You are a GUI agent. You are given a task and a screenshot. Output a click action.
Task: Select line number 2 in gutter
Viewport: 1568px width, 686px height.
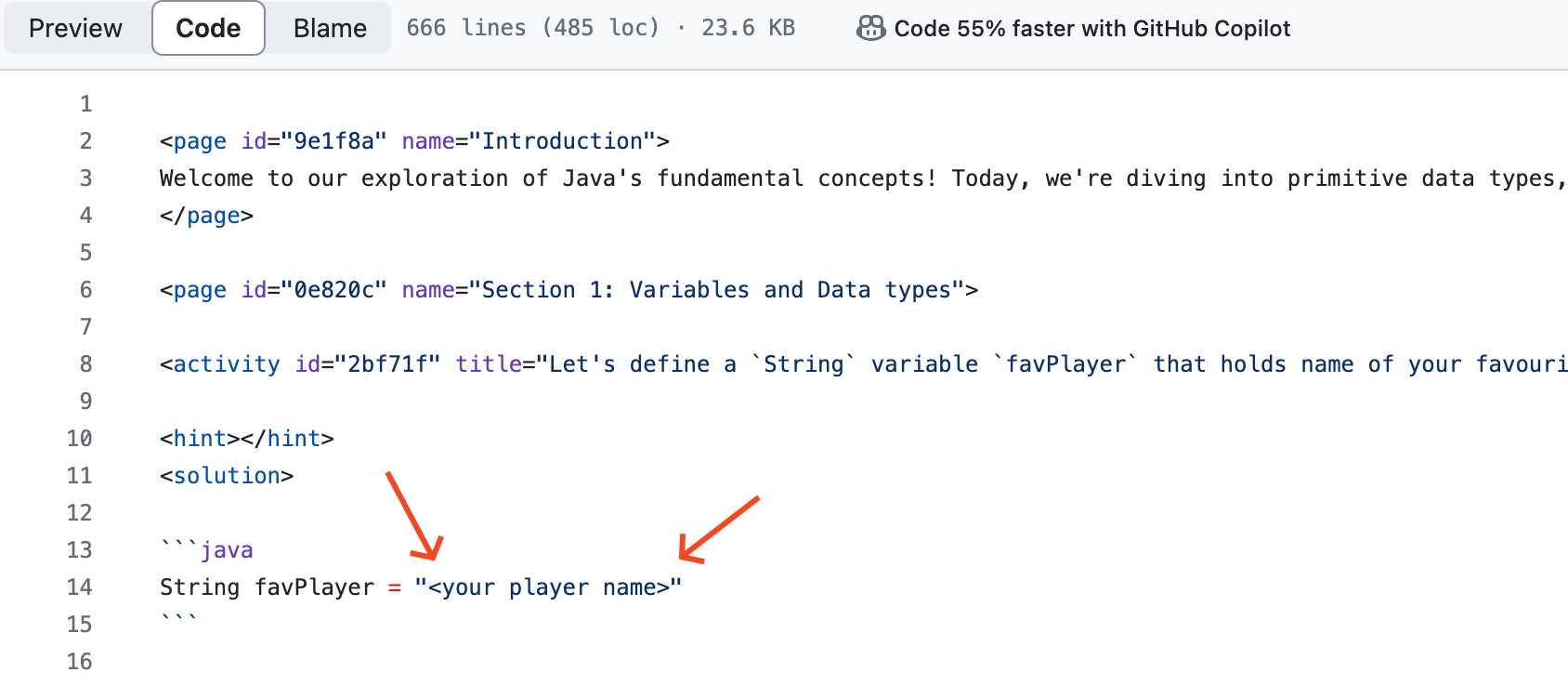point(85,140)
